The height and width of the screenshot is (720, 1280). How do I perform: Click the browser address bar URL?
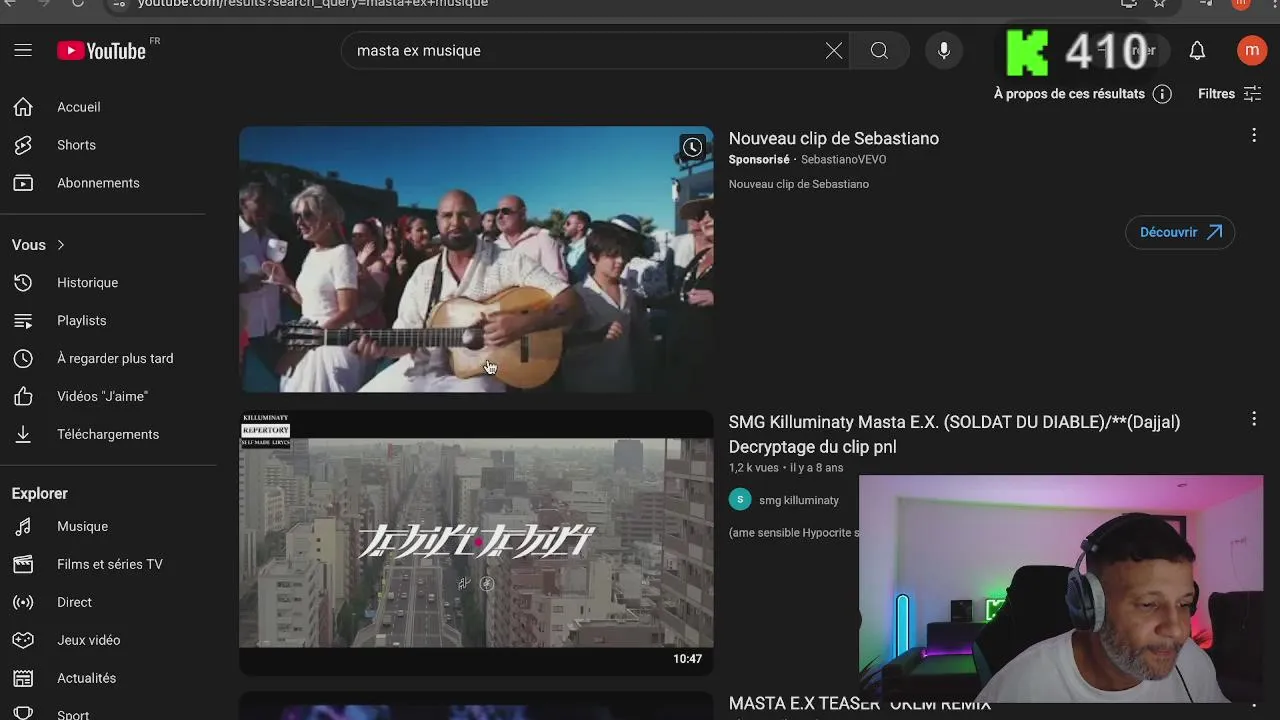coord(313,3)
